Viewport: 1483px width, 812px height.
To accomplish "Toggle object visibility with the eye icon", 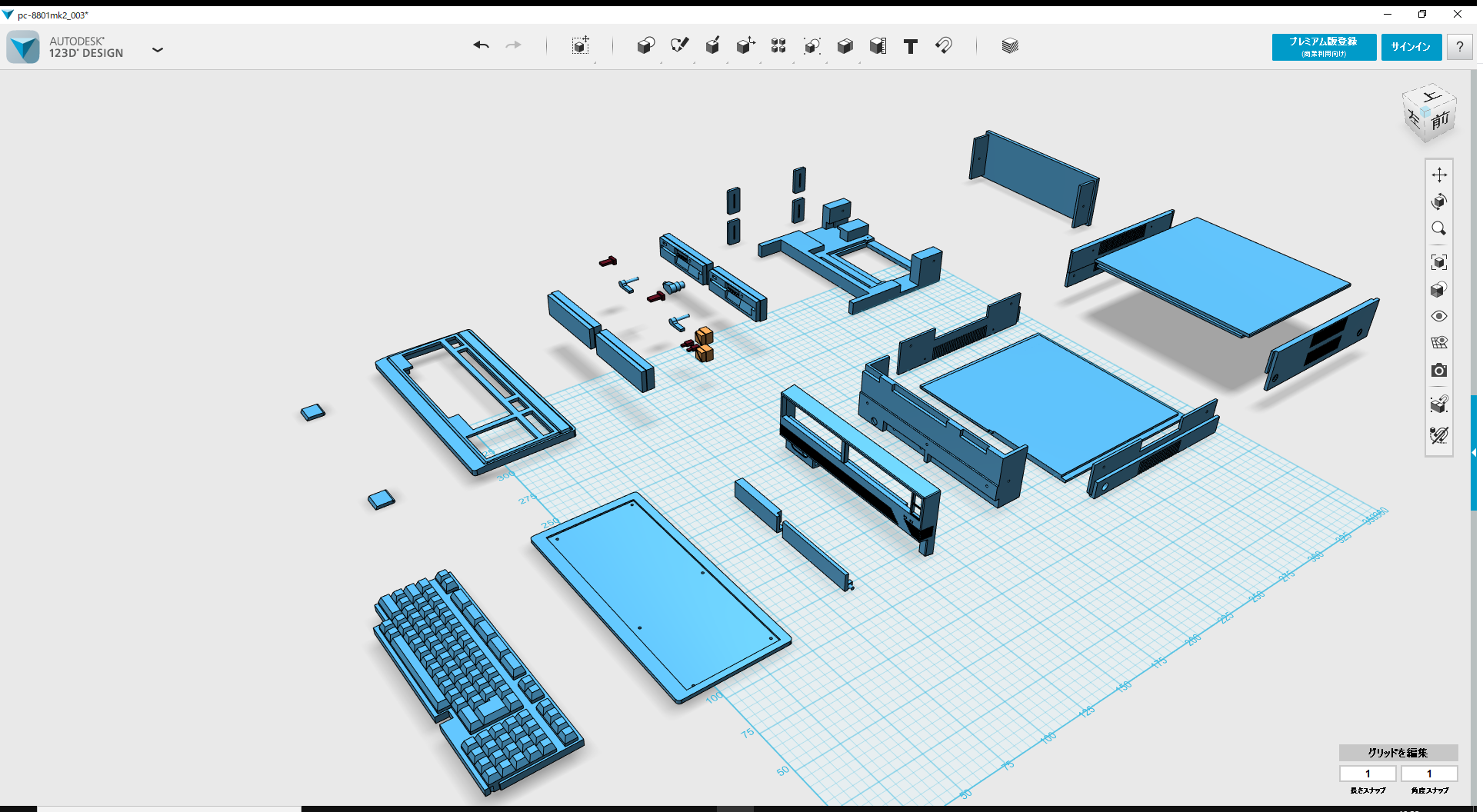I will click(1440, 316).
